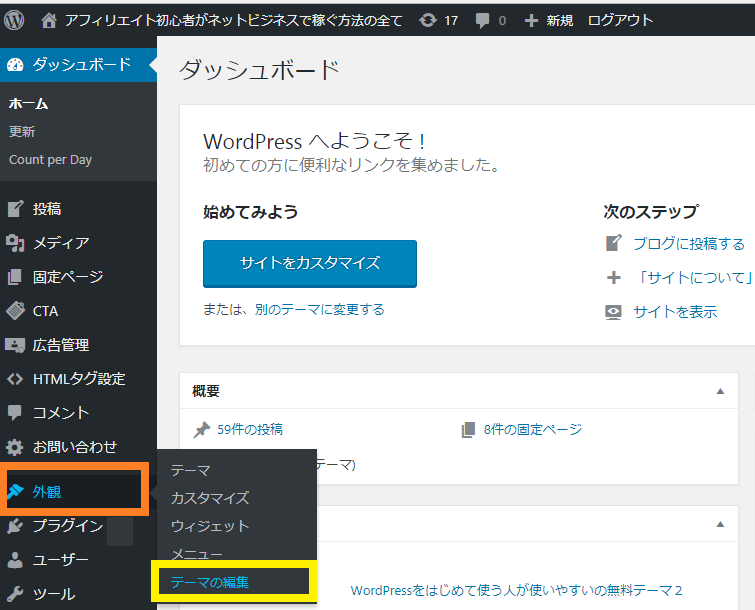The image size is (755, 610).
Task: Click 新規 in admin bar
Action: tap(560, 20)
